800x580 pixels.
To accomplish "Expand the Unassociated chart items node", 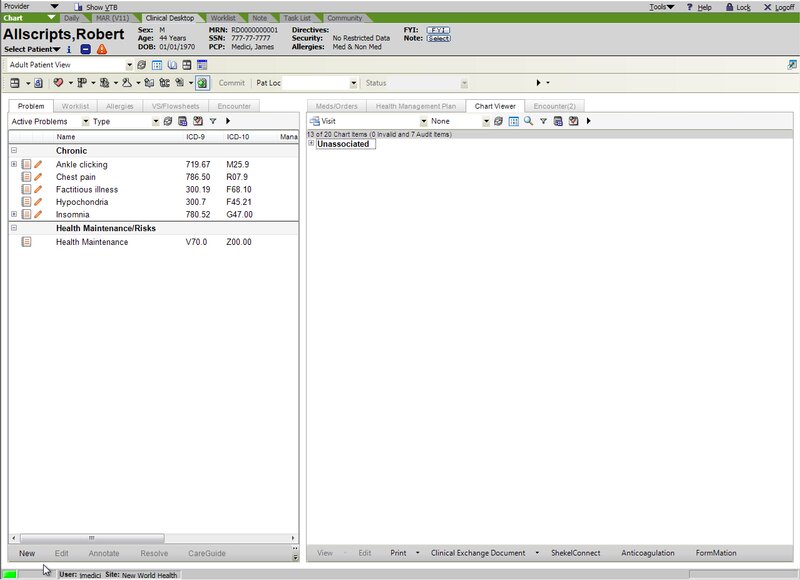I will tap(311, 143).
